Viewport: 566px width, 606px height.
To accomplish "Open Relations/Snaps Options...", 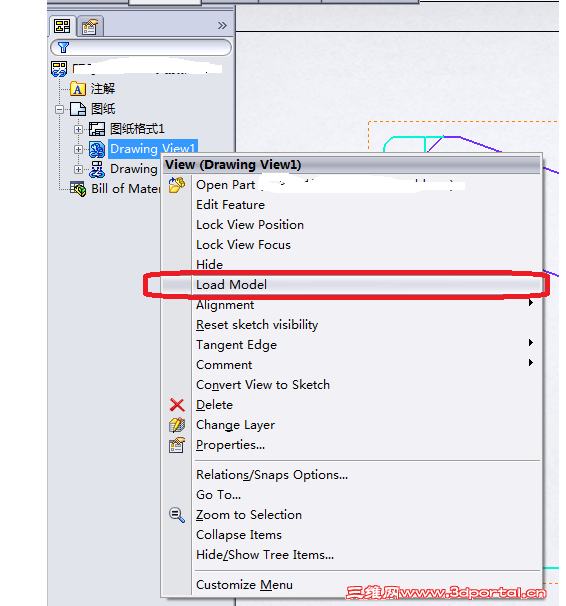I will tap(272, 475).
